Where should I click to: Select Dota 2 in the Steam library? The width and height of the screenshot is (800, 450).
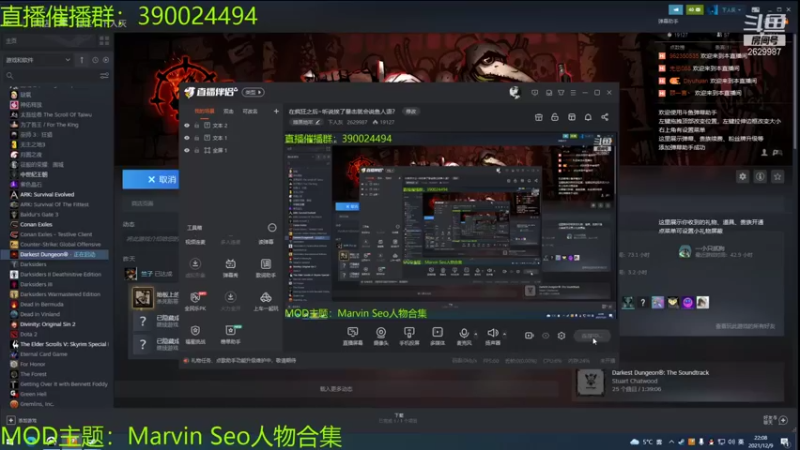click(29, 334)
